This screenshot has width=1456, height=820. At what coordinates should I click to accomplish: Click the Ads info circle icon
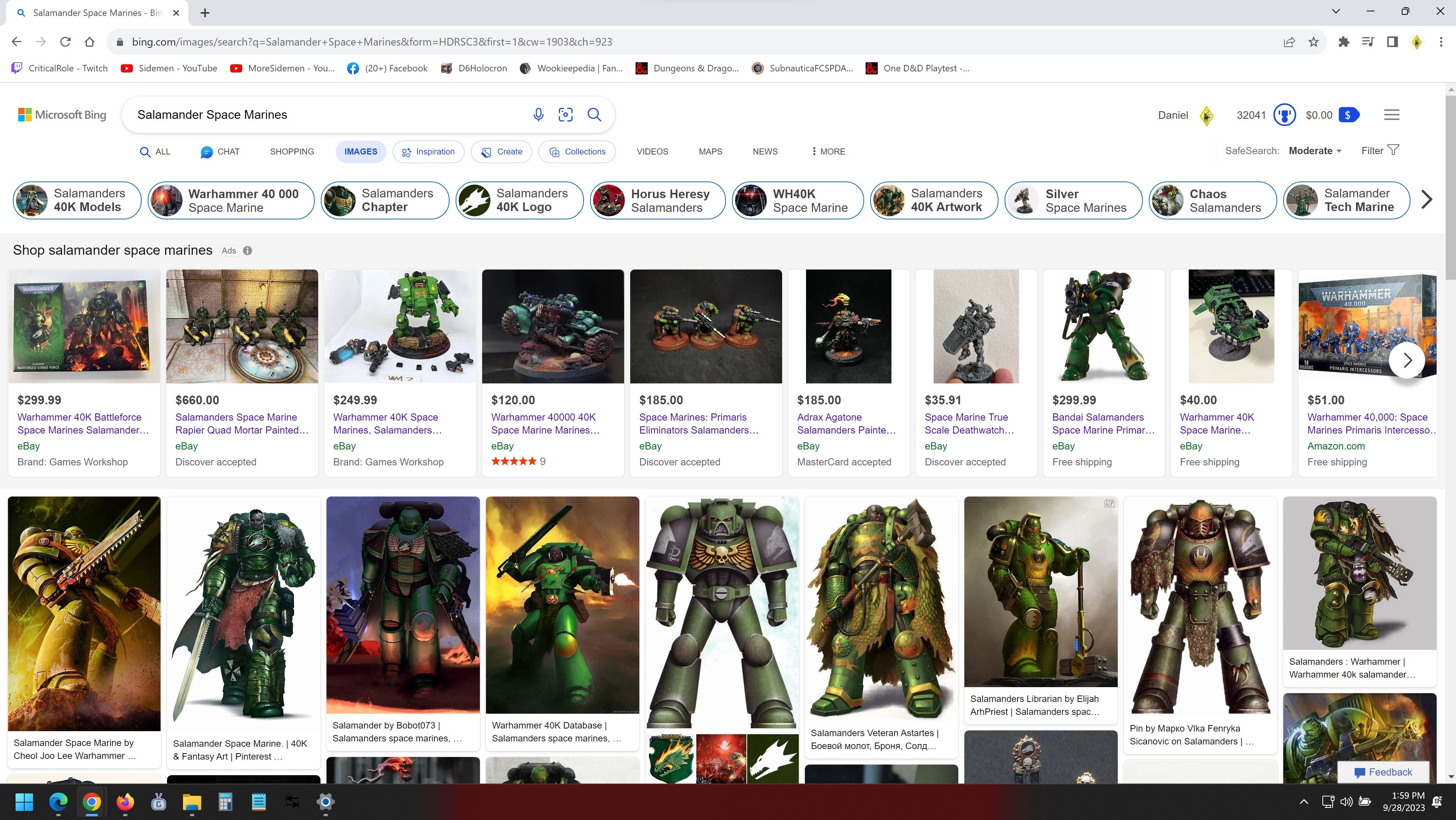[x=248, y=250]
